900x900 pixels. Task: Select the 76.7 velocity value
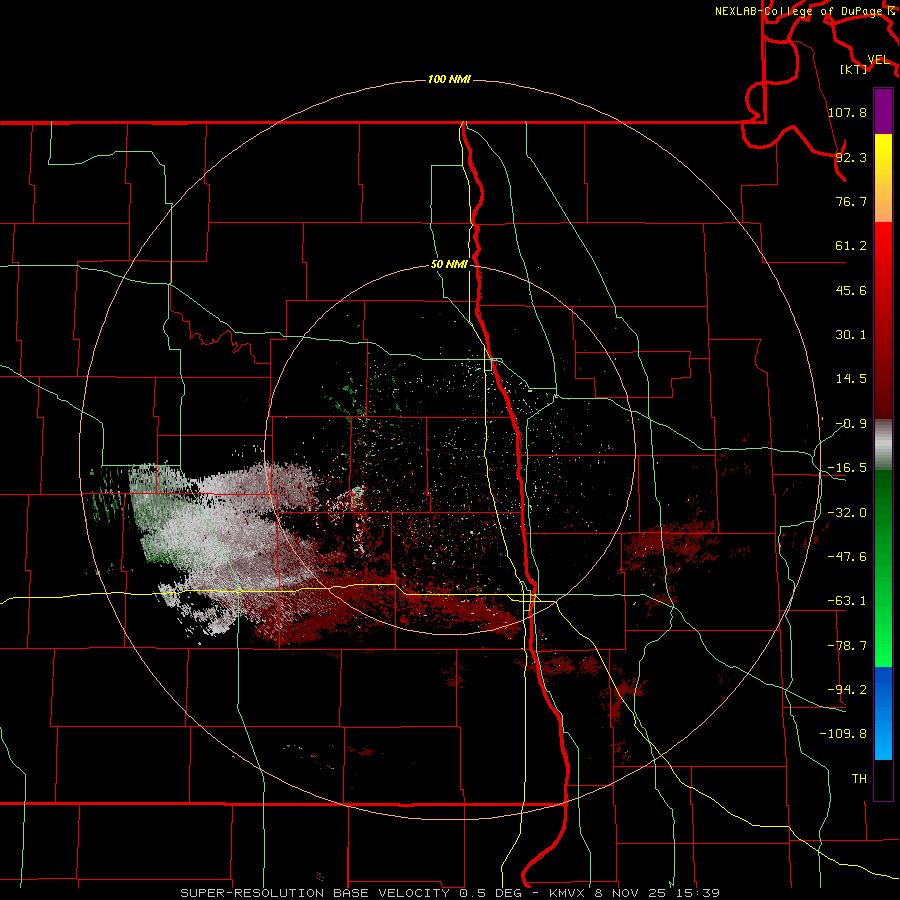(x=851, y=201)
